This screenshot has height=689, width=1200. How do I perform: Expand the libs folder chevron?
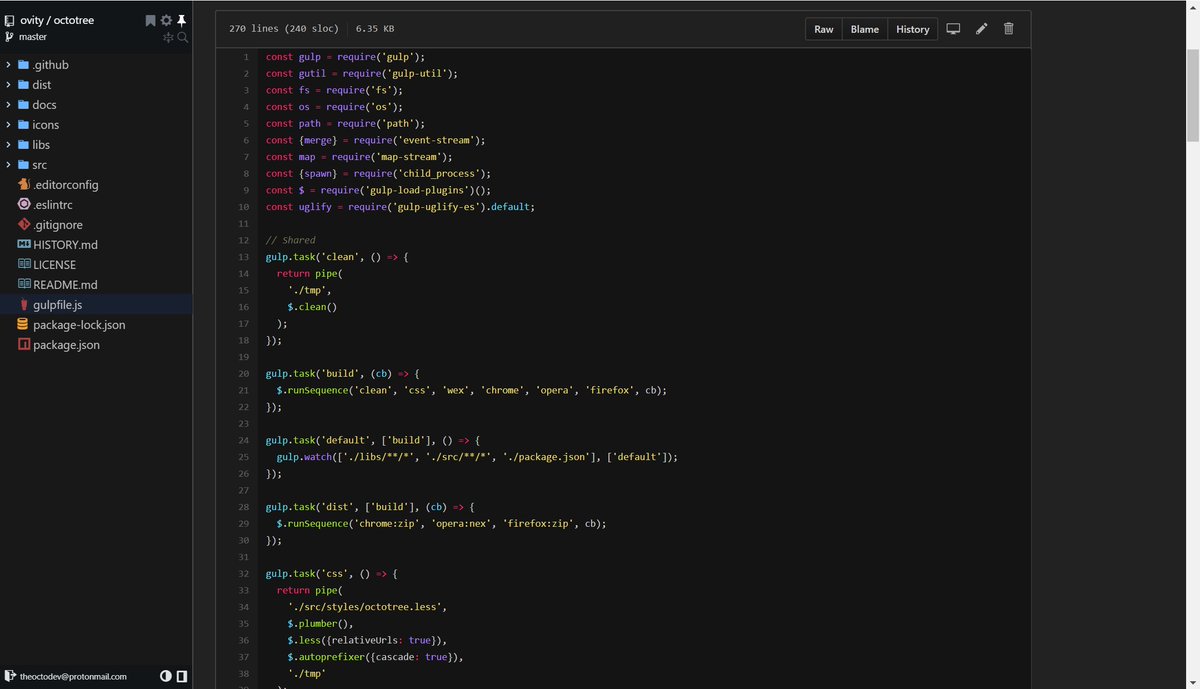click(x=9, y=145)
